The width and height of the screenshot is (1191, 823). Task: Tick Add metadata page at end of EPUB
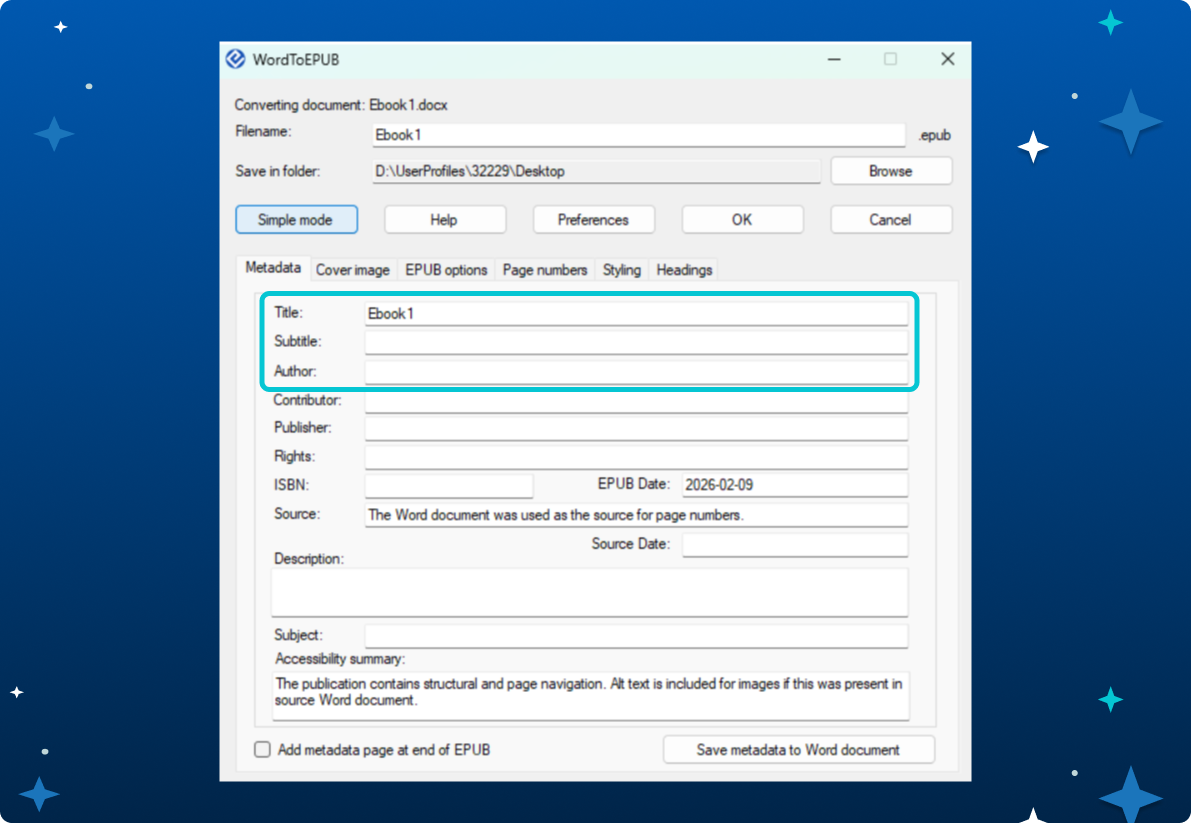(263, 750)
